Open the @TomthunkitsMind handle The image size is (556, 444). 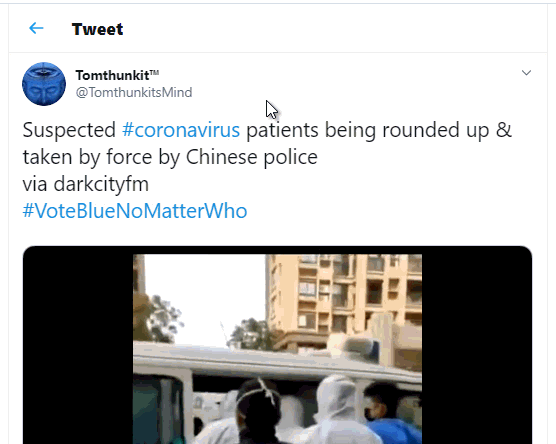pyautogui.click(x=134, y=93)
